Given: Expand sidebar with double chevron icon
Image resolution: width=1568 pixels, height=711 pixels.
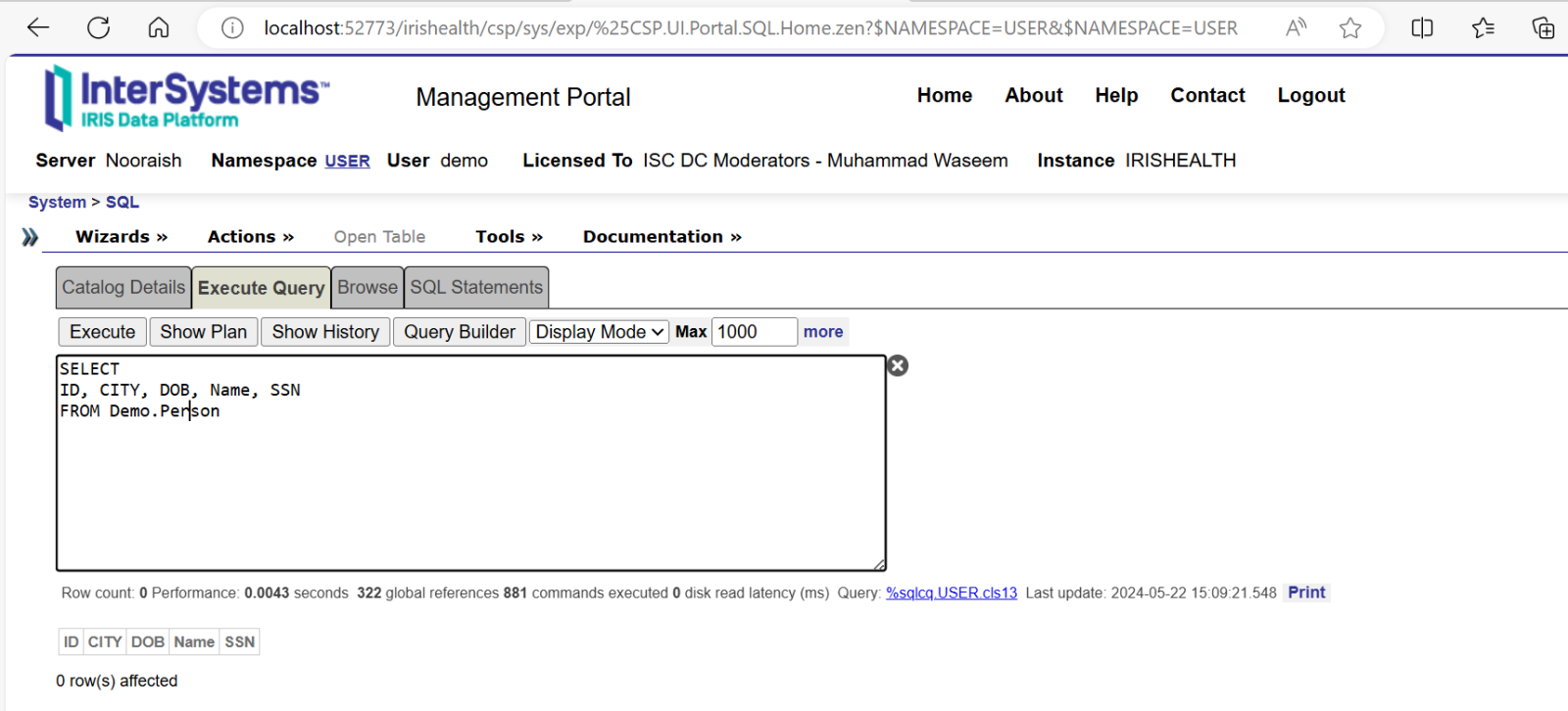Looking at the screenshot, I should click(30, 237).
